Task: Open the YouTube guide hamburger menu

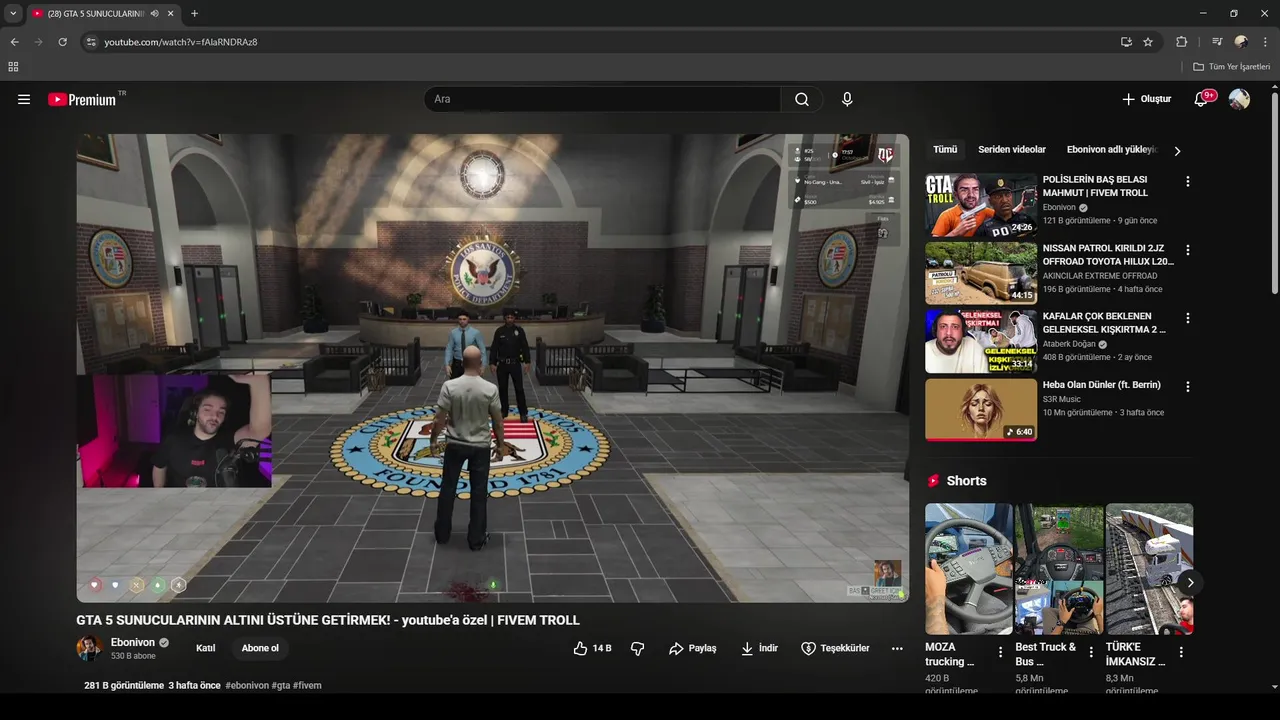Action: 24,99
